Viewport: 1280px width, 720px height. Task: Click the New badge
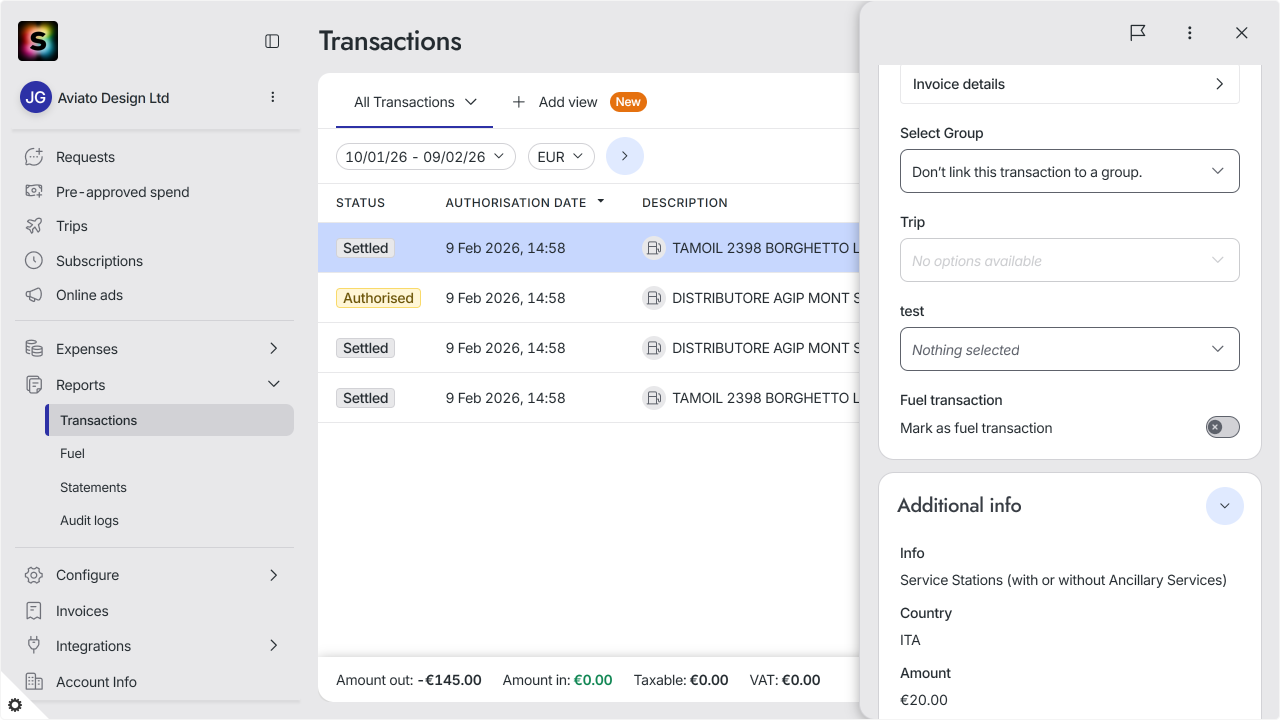(628, 102)
